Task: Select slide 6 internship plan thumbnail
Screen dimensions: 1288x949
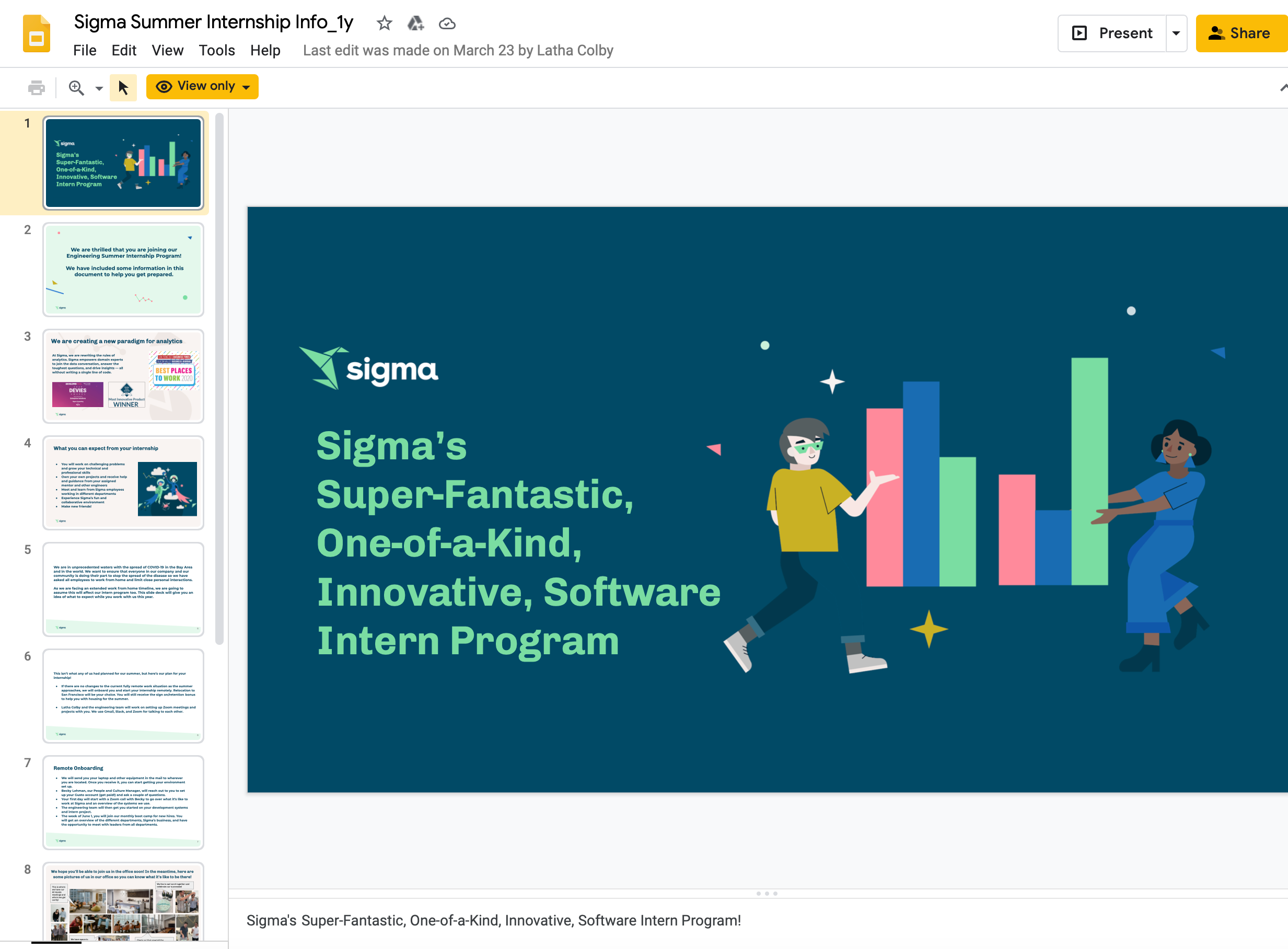Action: tap(123, 696)
